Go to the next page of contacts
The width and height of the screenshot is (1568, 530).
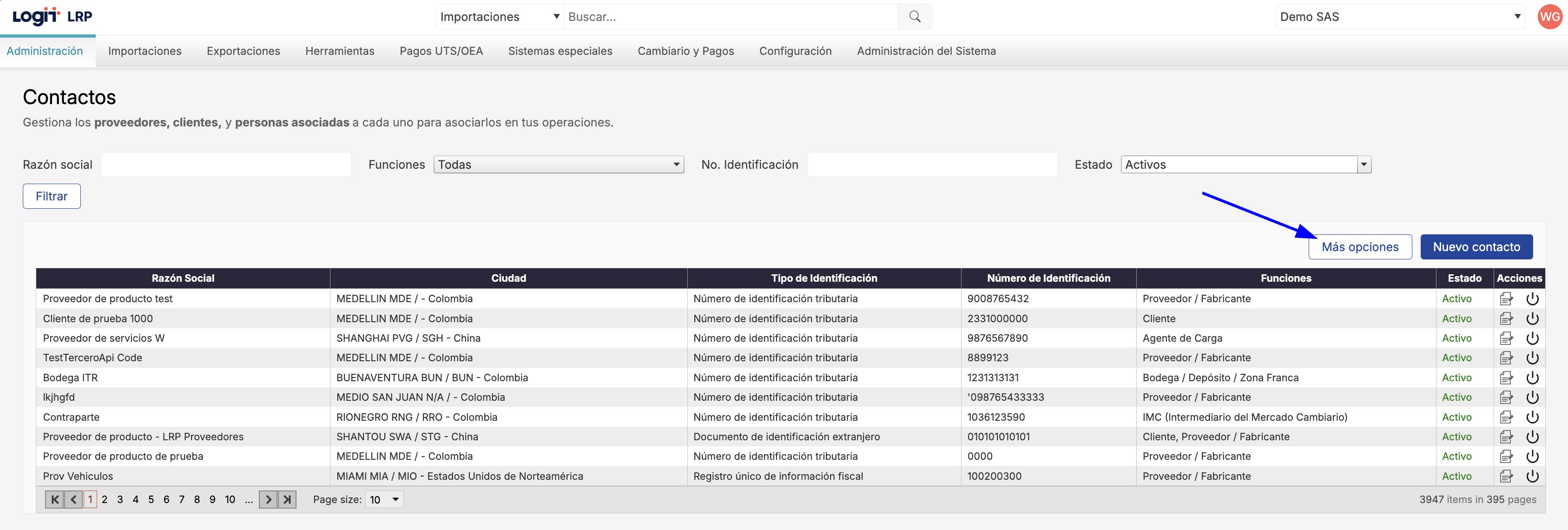pos(268,499)
